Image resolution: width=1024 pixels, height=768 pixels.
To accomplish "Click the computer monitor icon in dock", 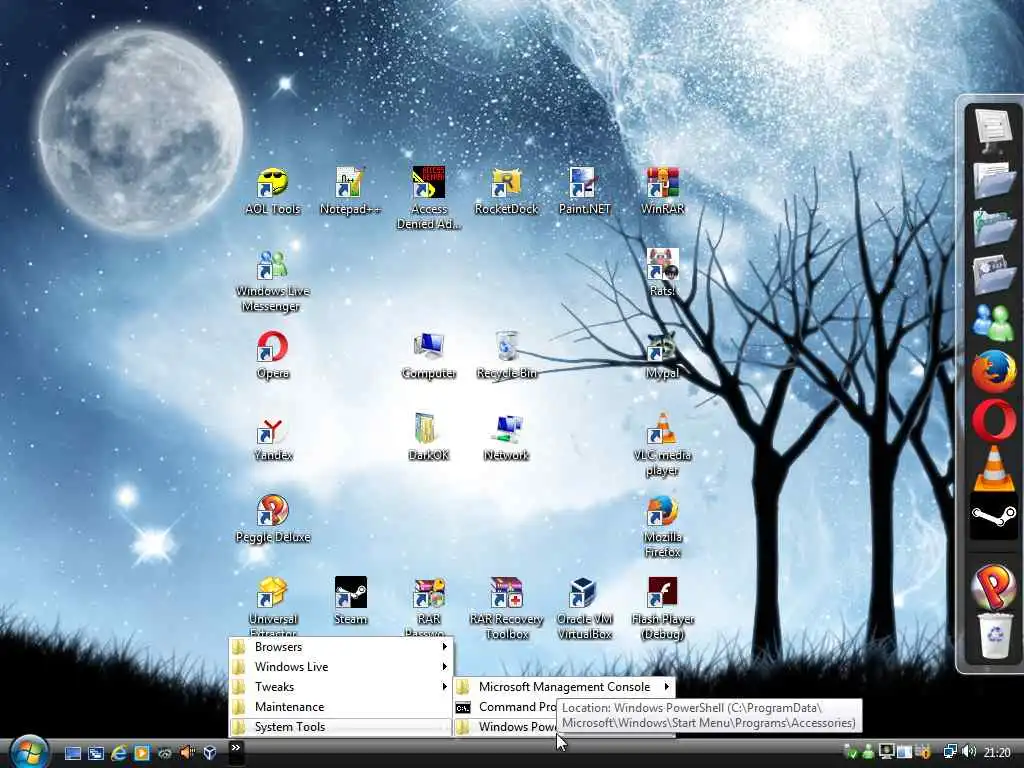I will click(x=993, y=129).
